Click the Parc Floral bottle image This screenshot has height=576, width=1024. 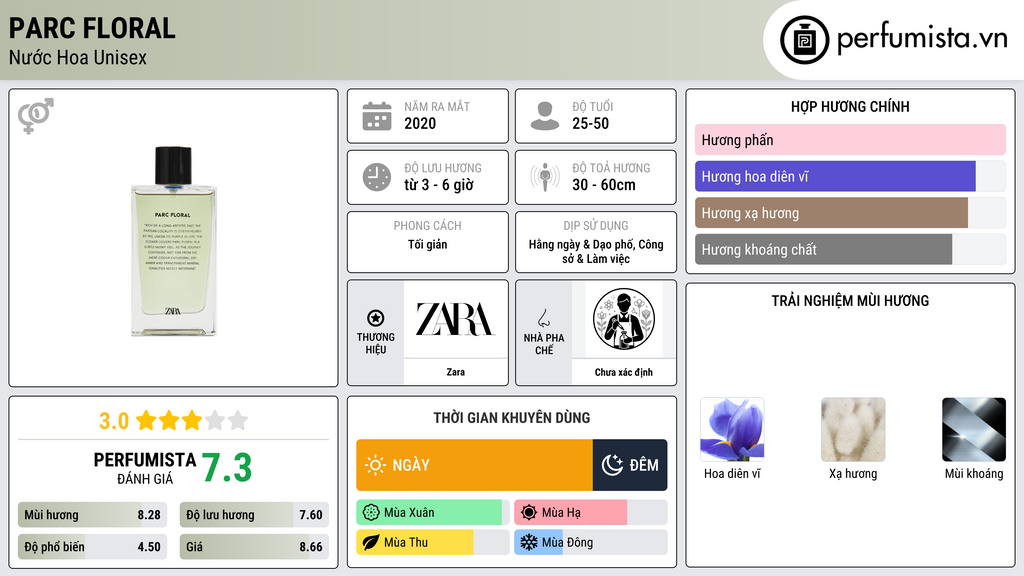(x=173, y=240)
